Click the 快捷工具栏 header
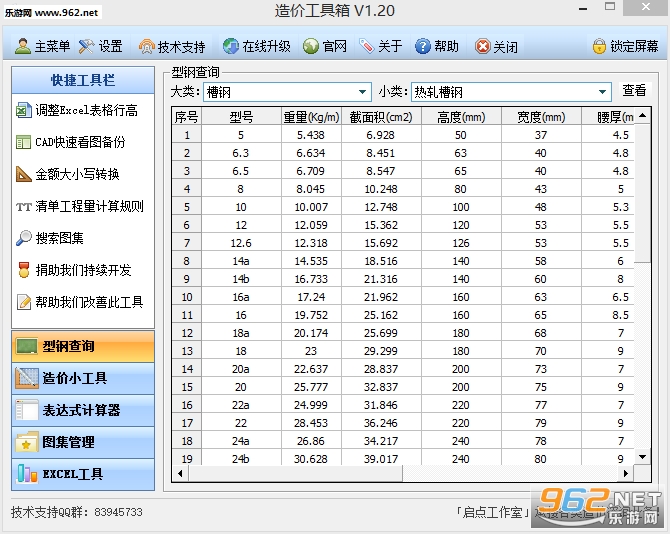This screenshot has height=534, width=670. (83, 80)
